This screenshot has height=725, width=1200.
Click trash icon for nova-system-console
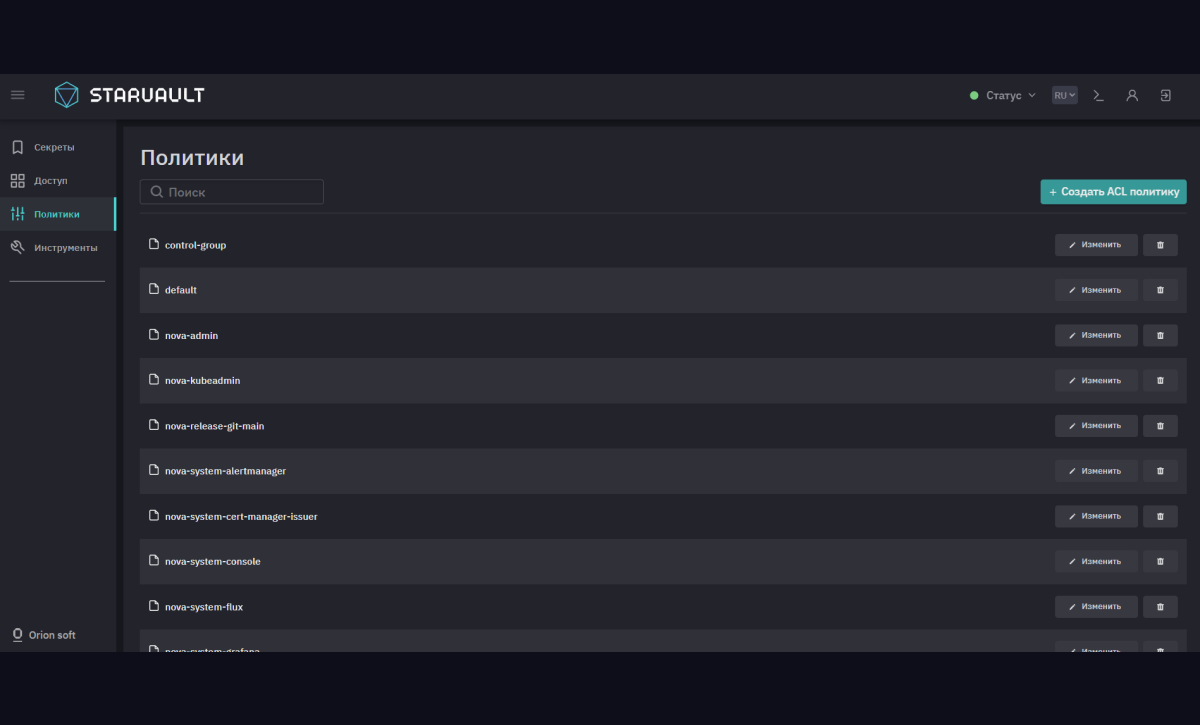pyautogui.click(x=1160, y=561)
